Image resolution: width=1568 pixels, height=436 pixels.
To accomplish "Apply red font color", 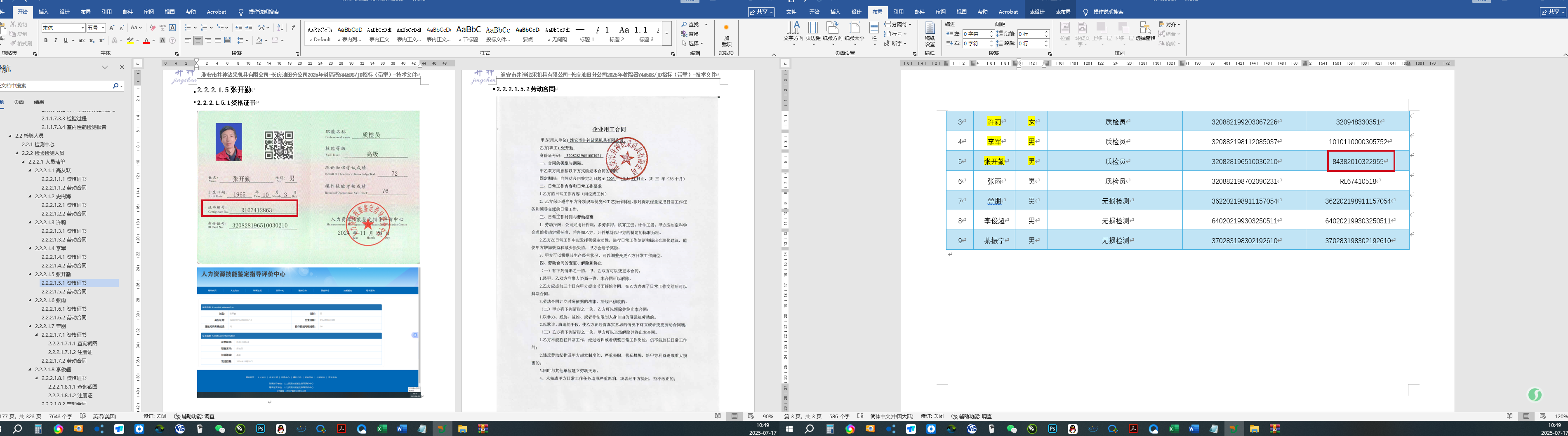I will (x=146, y=41).
